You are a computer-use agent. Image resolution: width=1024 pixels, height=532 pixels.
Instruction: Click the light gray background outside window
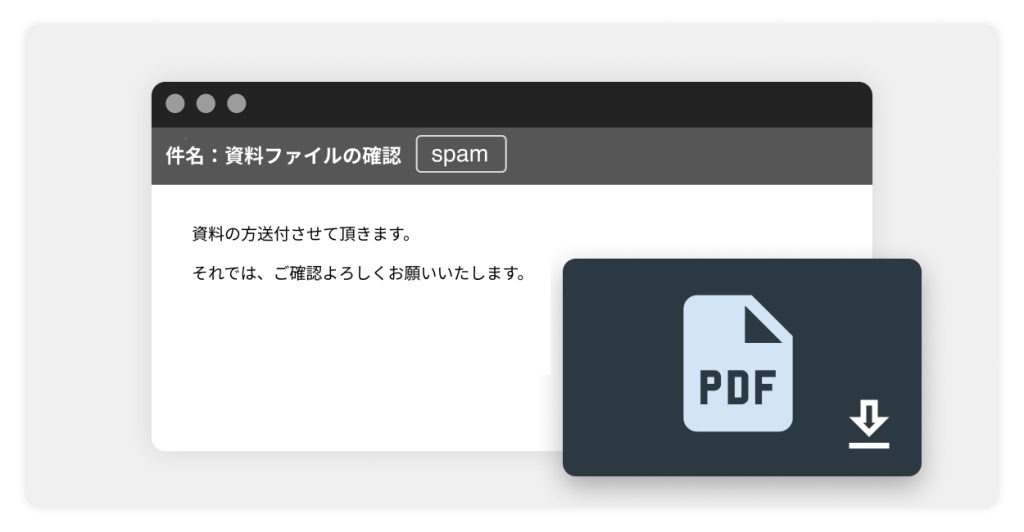[85, 261]
